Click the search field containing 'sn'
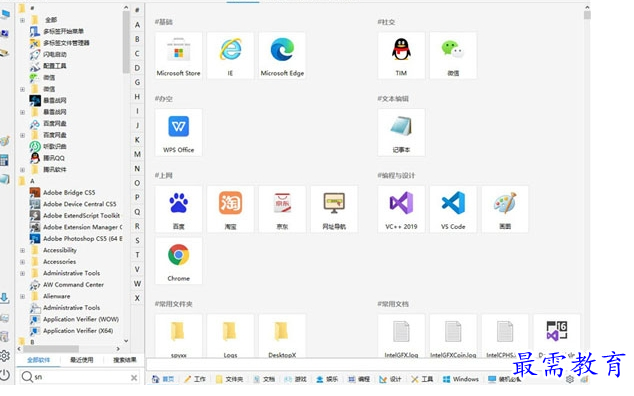 [x=79, y=377]
